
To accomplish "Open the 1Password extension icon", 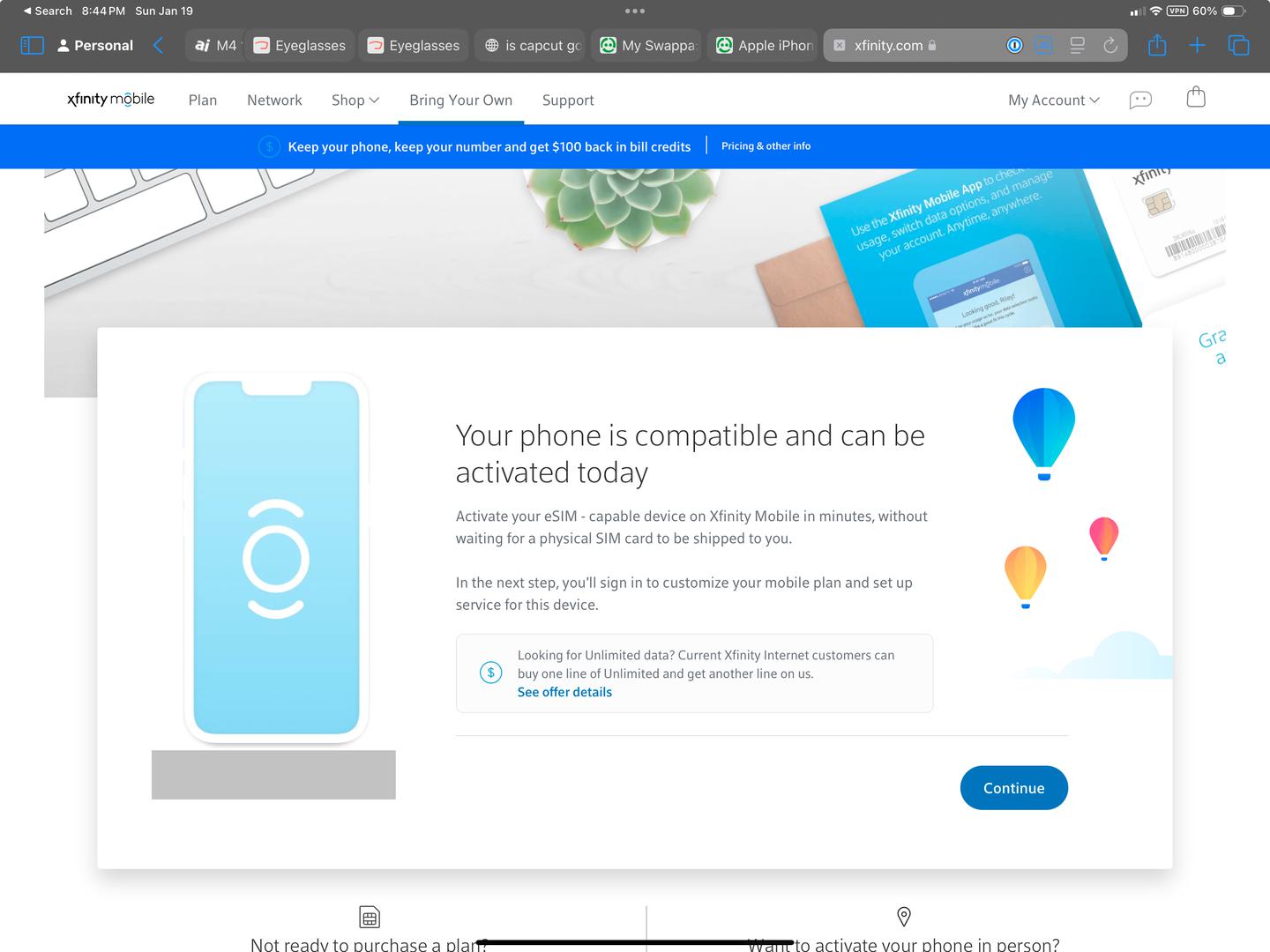I will click(1014, 45).
